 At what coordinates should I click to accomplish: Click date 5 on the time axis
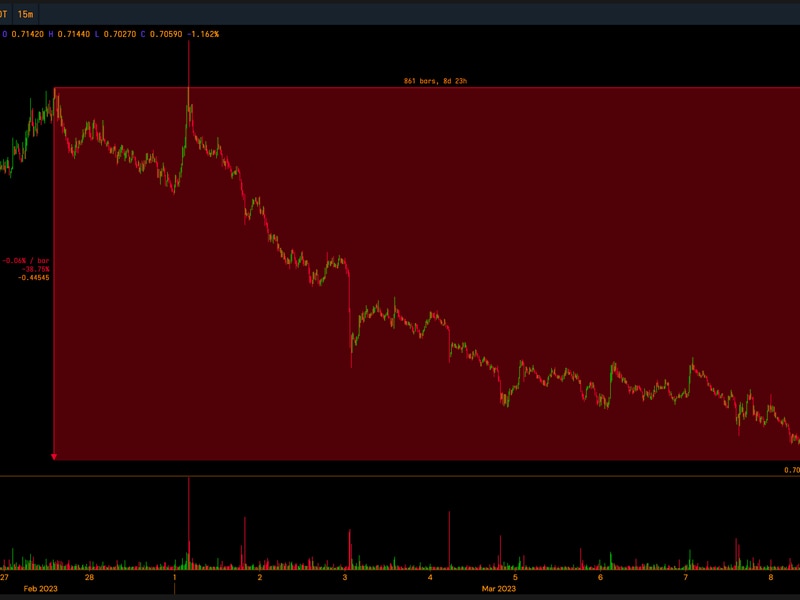515,577
